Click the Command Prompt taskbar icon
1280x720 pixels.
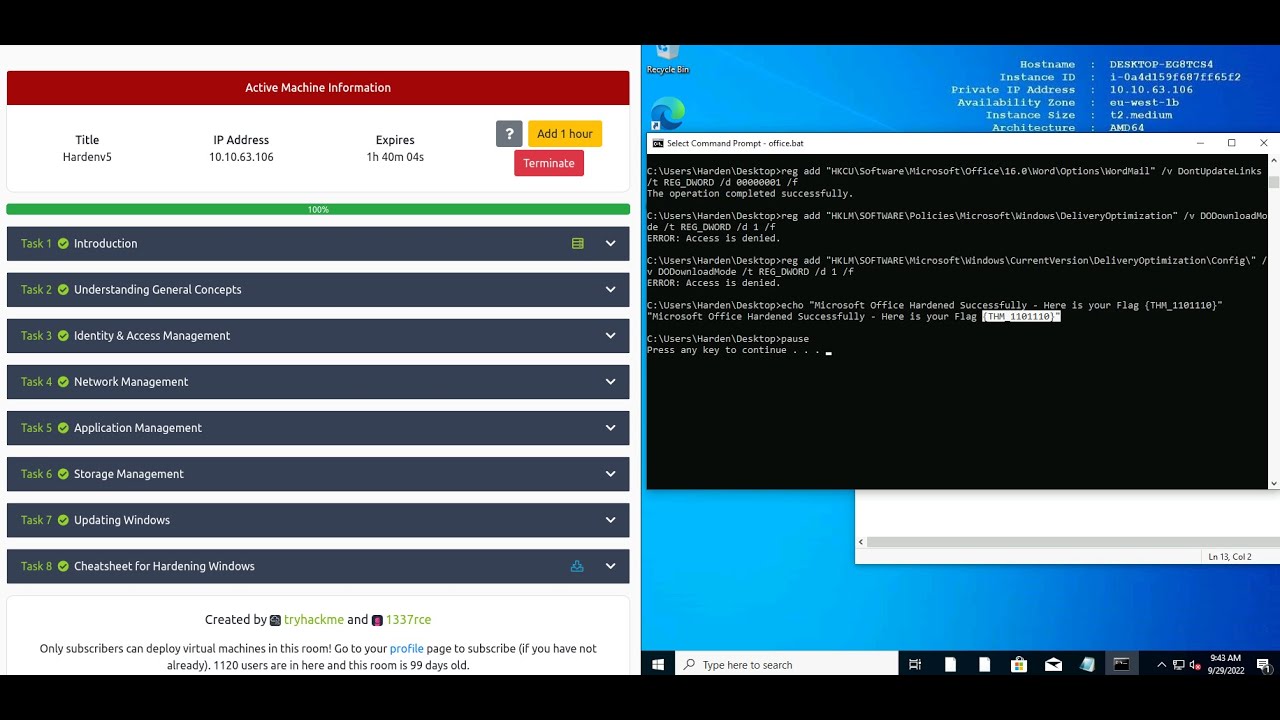pos(1122,664)
